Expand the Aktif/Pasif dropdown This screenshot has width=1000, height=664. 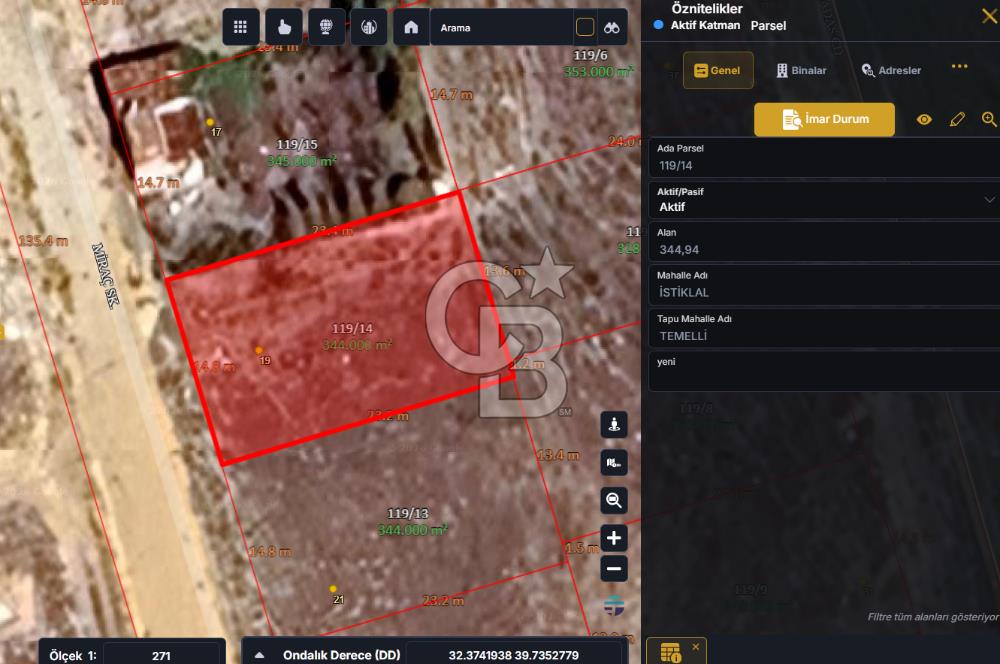click(989, 200)
